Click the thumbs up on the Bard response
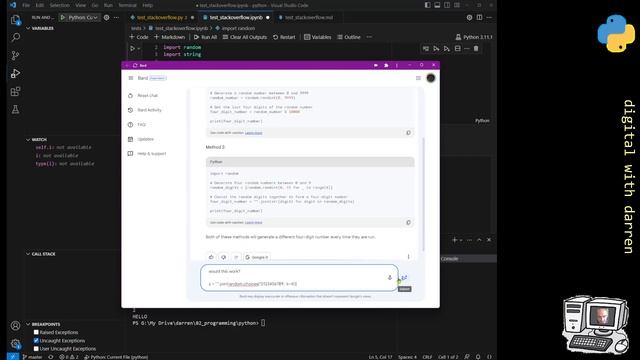The height and width of the screenshot is (360, 640). point(211,257)
